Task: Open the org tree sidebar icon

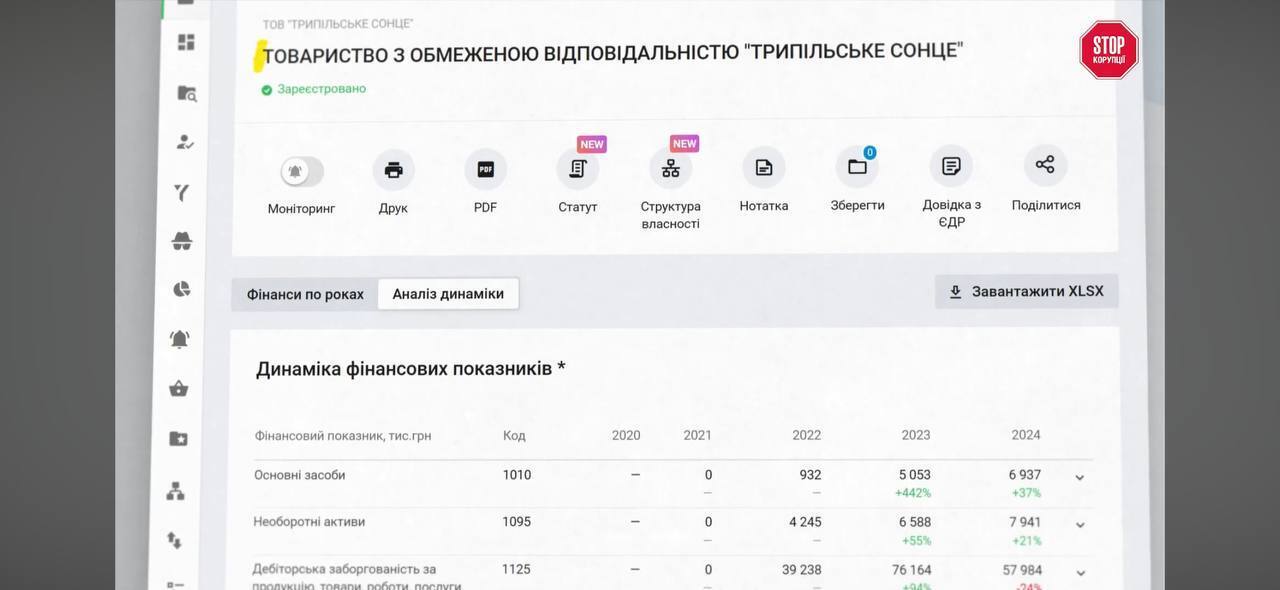Action: [176, 491]
